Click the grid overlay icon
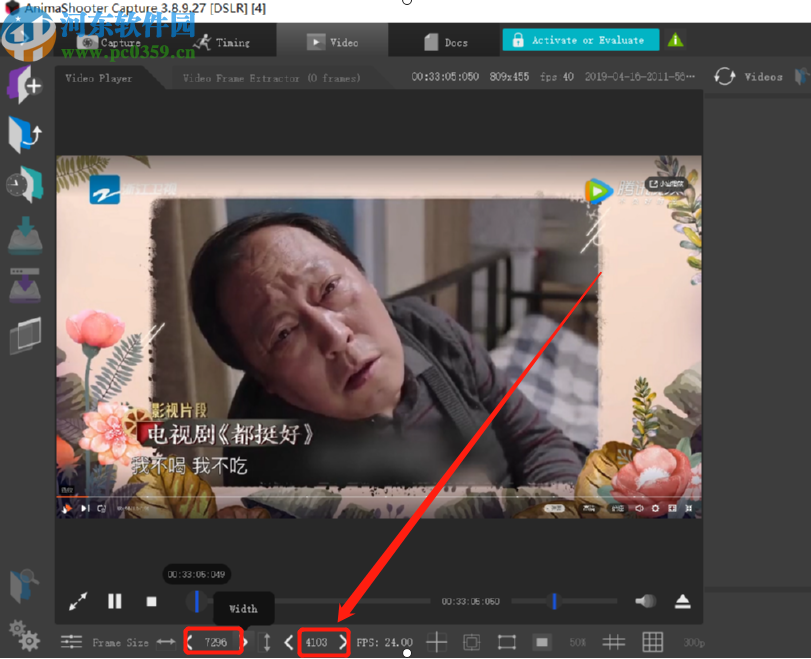Image resolution: width=811 pixels, height=659 pixels. point(652,642)
